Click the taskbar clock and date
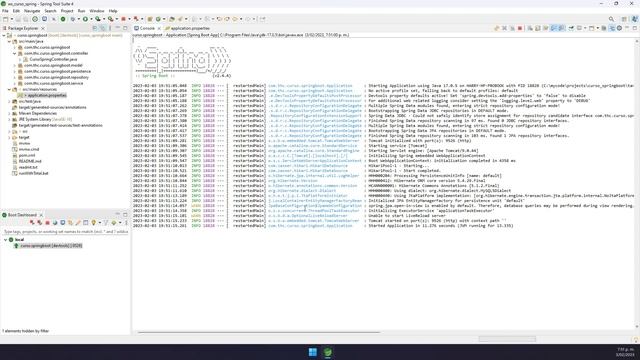The height and width of the screenshot is (360, 640). 625,352
